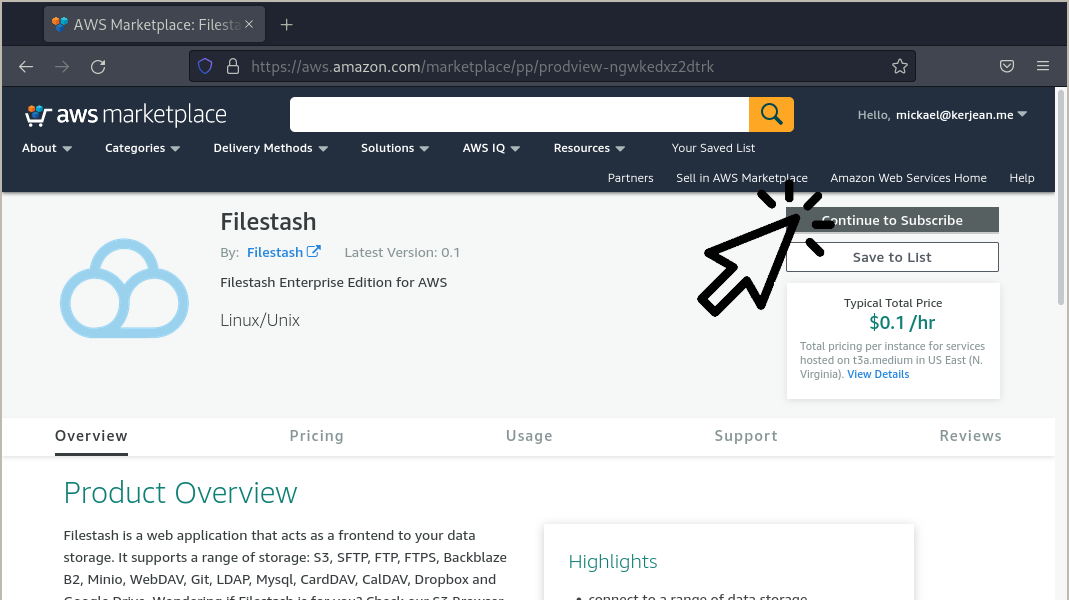
Task: Click the browser URL address bar
Action: coord(552,66)
